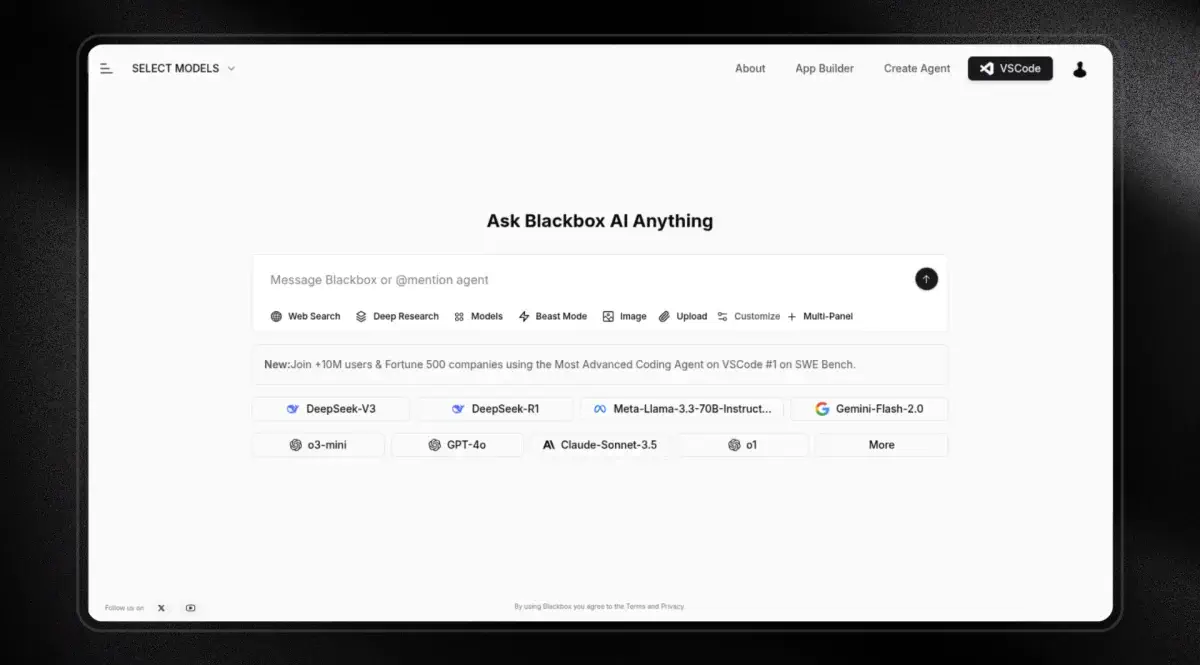The image size is (1200, 665).
Task: Select the DeepSeek-R1 model
Action: pyautogui.click(x=495, y=409)
